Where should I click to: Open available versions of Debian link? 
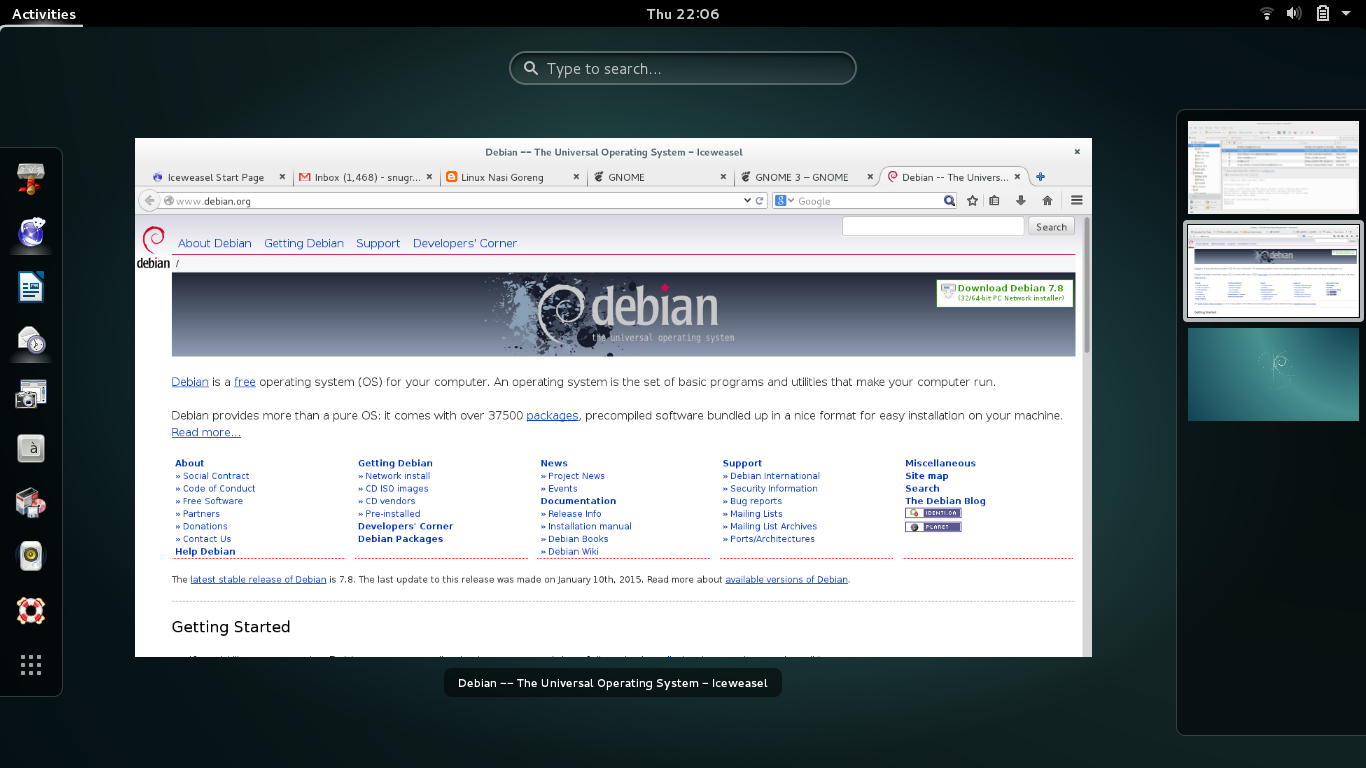(786, 579)
